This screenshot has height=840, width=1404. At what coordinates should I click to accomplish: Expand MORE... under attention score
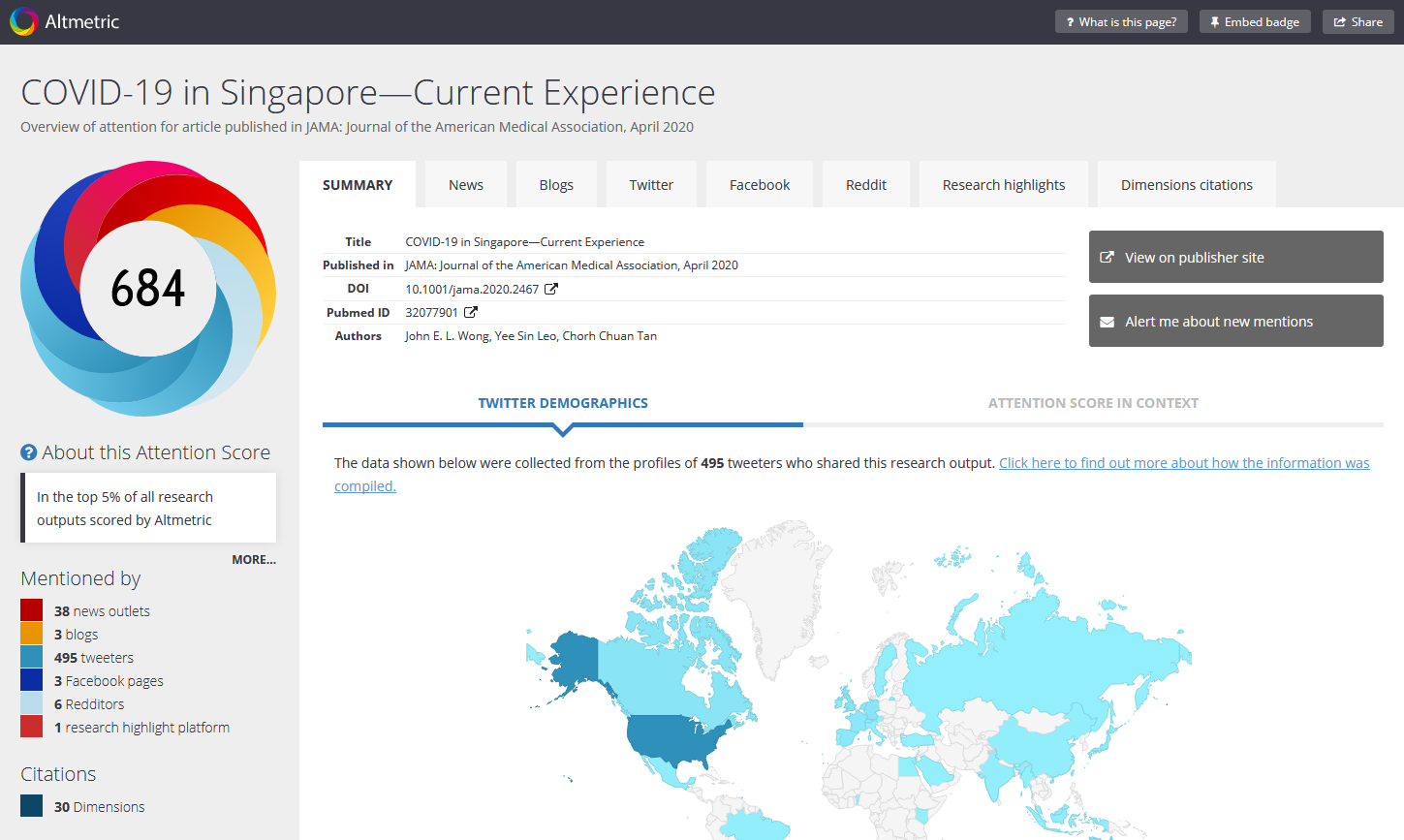click(254, 559)
